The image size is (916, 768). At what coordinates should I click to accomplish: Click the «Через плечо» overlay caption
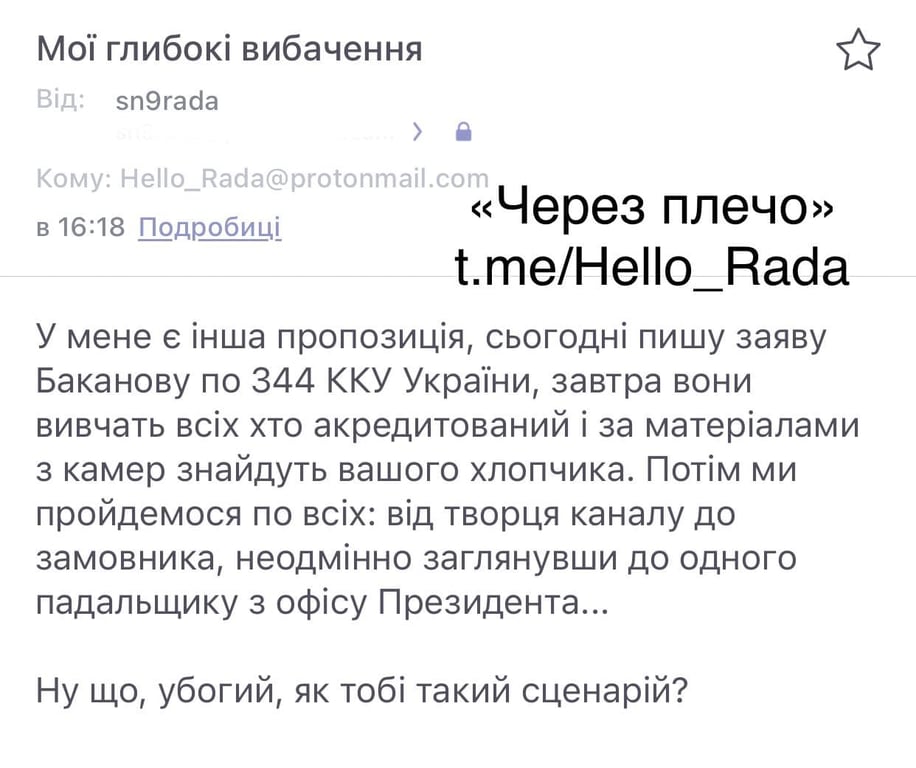[653, 207]
